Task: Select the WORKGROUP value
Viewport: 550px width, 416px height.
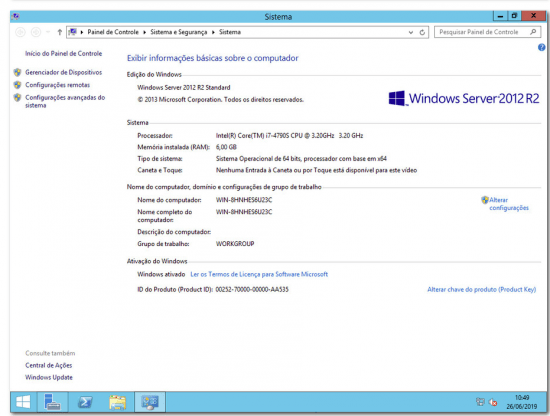Action: point(235,243)
